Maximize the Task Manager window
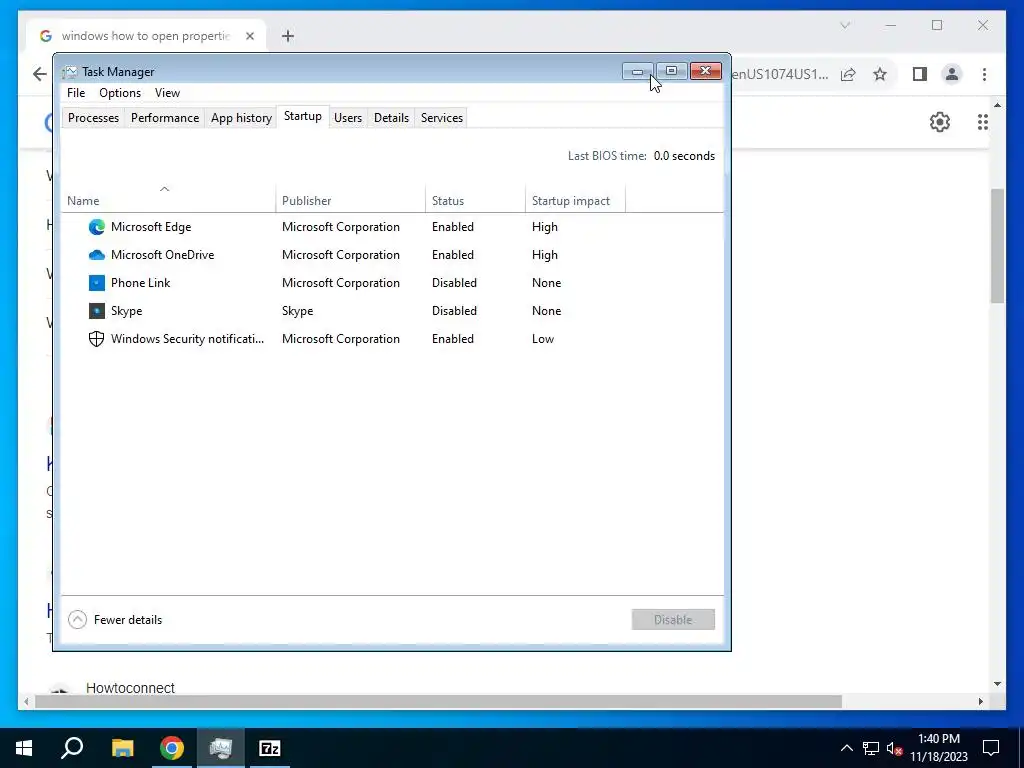 pyautogui.click(x=671, y=71)
